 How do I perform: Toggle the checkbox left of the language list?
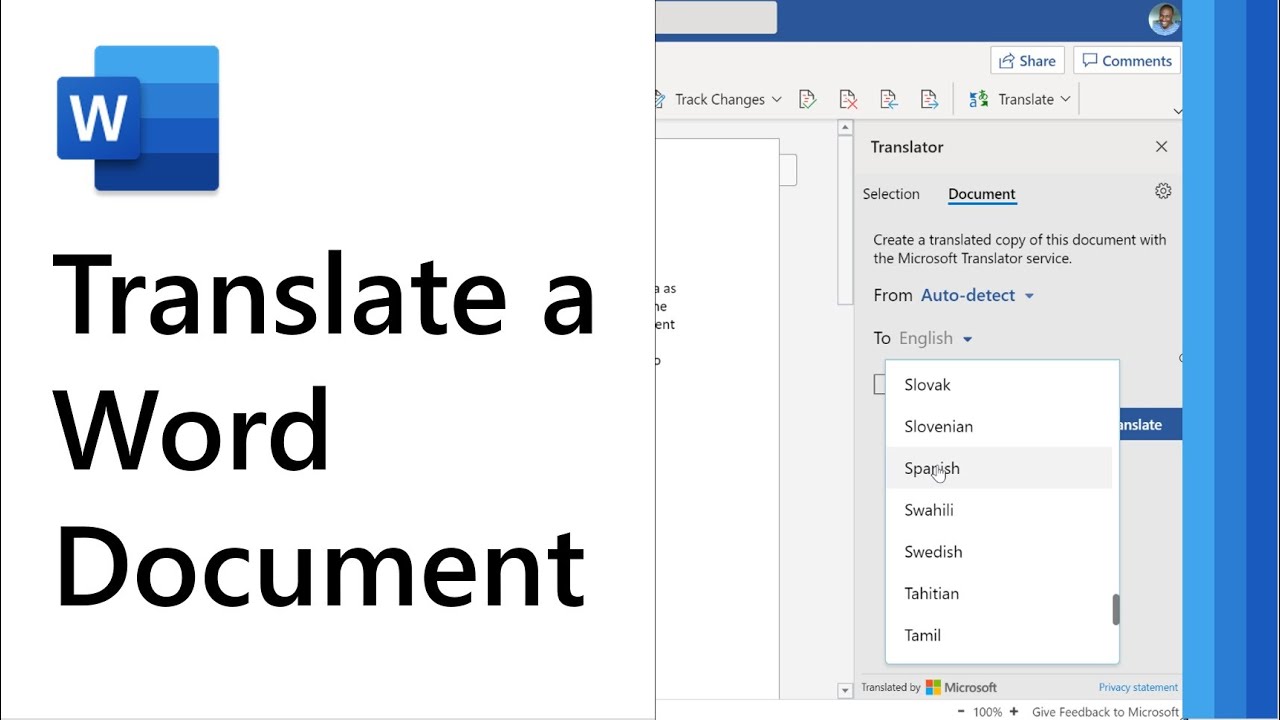[880, 385]
